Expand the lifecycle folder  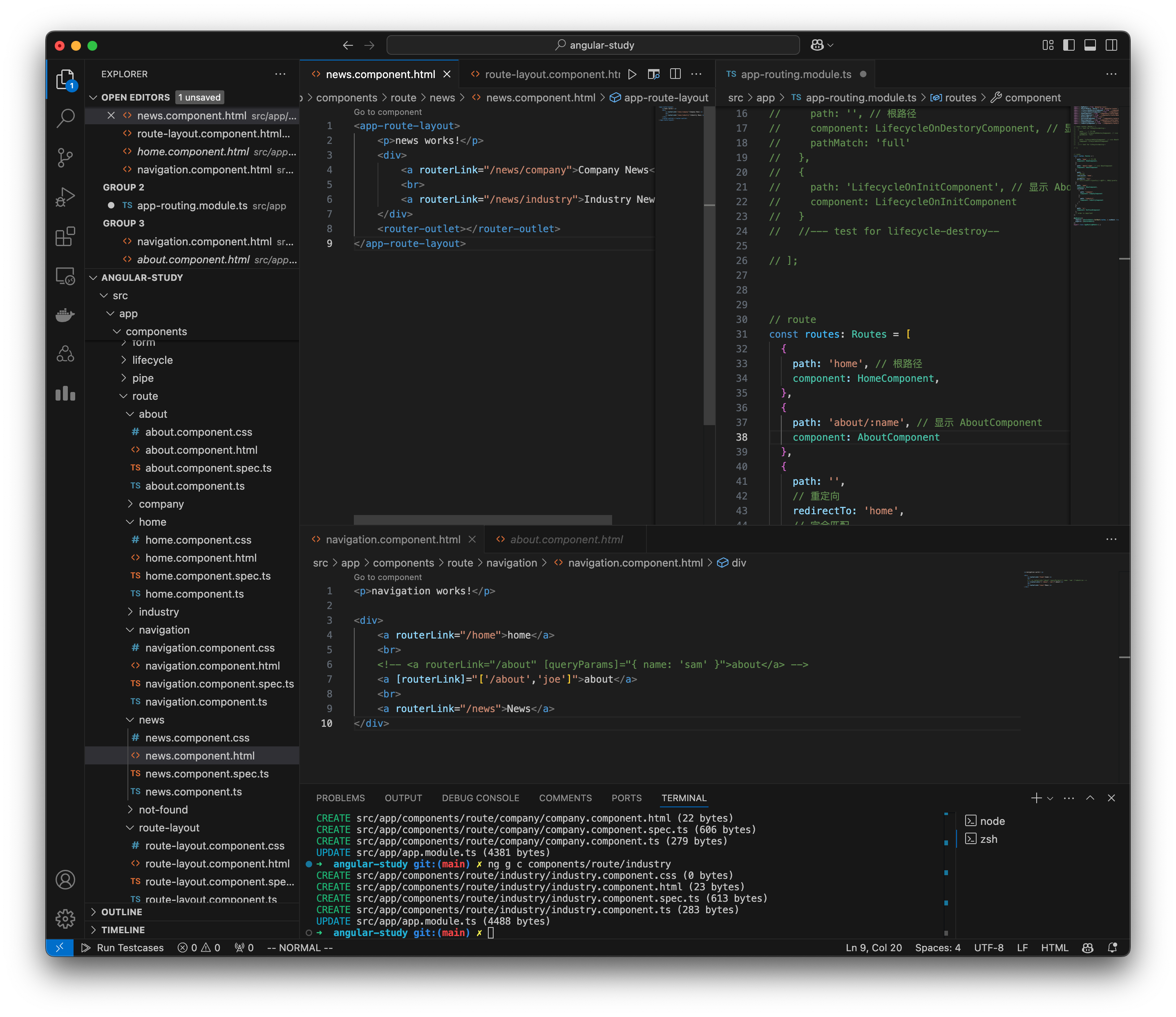(x=153, y=359)
